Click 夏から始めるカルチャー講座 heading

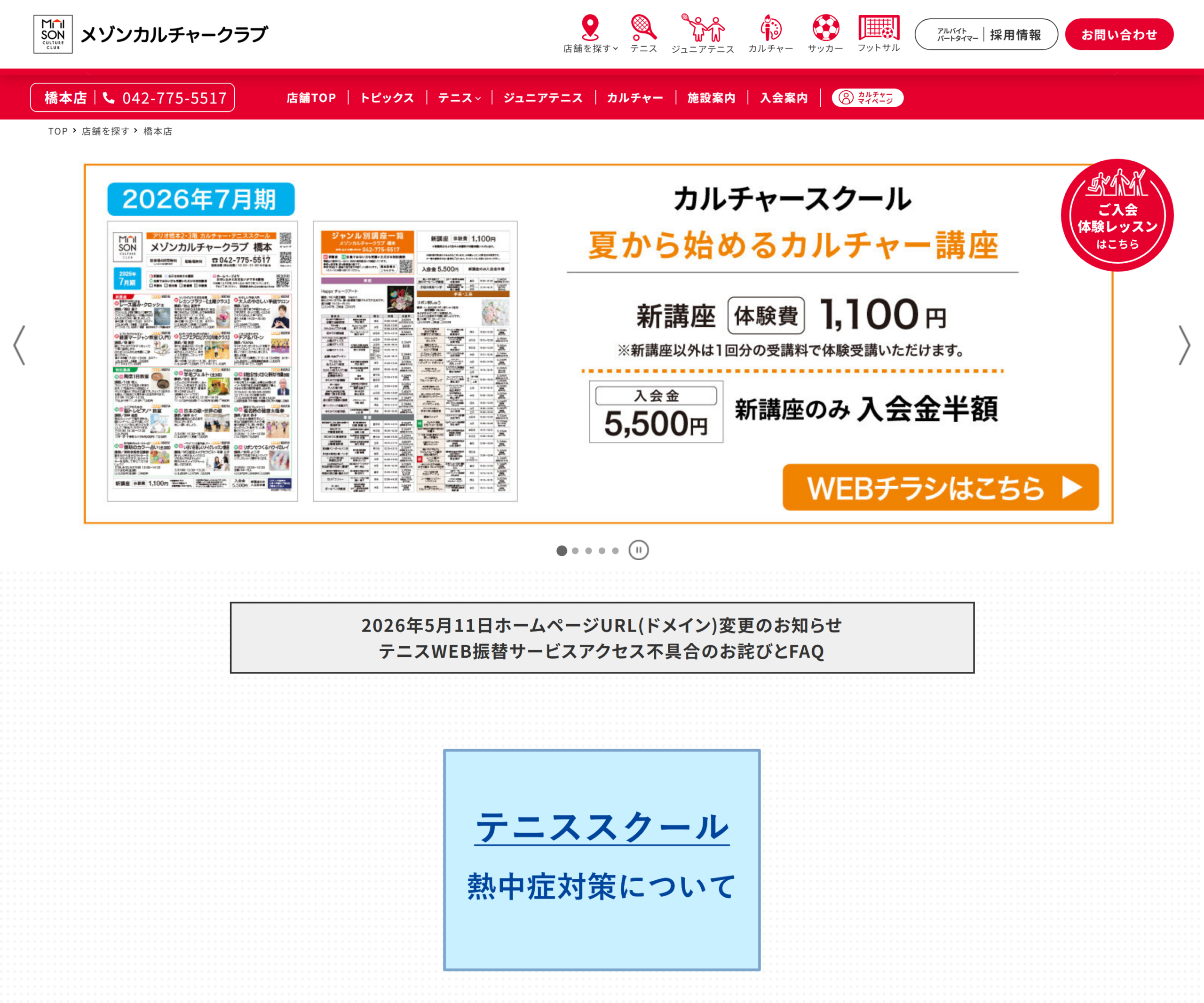pos(793,245)
